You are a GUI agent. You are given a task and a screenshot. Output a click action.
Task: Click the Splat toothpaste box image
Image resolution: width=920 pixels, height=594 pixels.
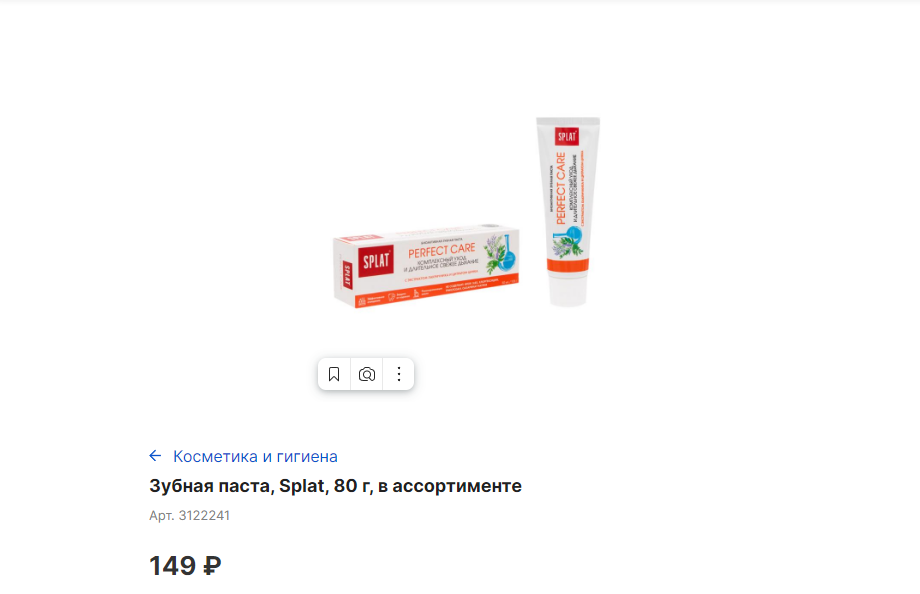[427, 265]
